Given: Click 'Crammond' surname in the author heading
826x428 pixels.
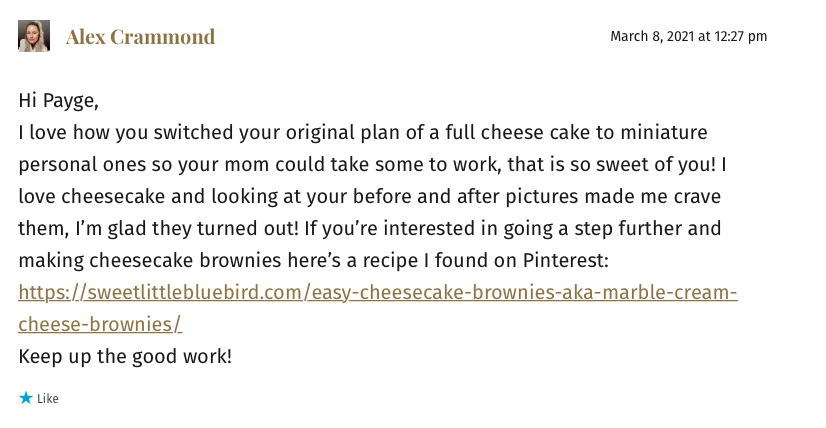Looking at the screenshot, I should 163,37.
